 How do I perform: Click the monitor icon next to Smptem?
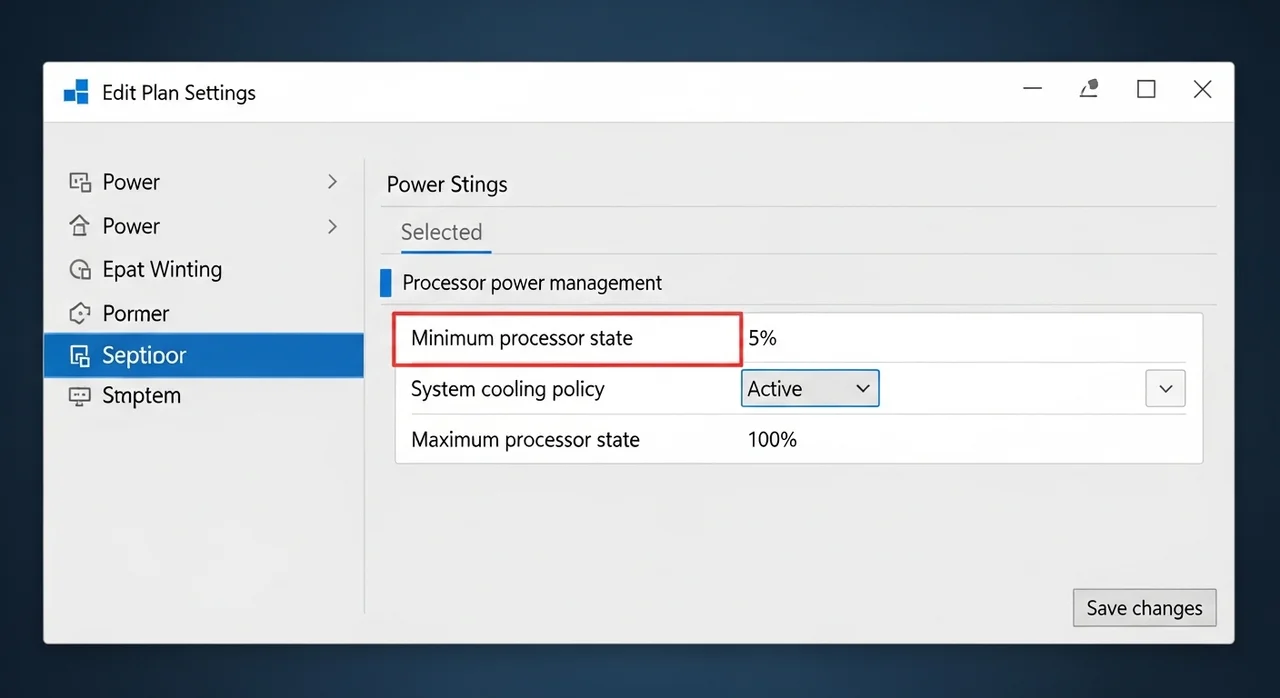coord(80,396)
